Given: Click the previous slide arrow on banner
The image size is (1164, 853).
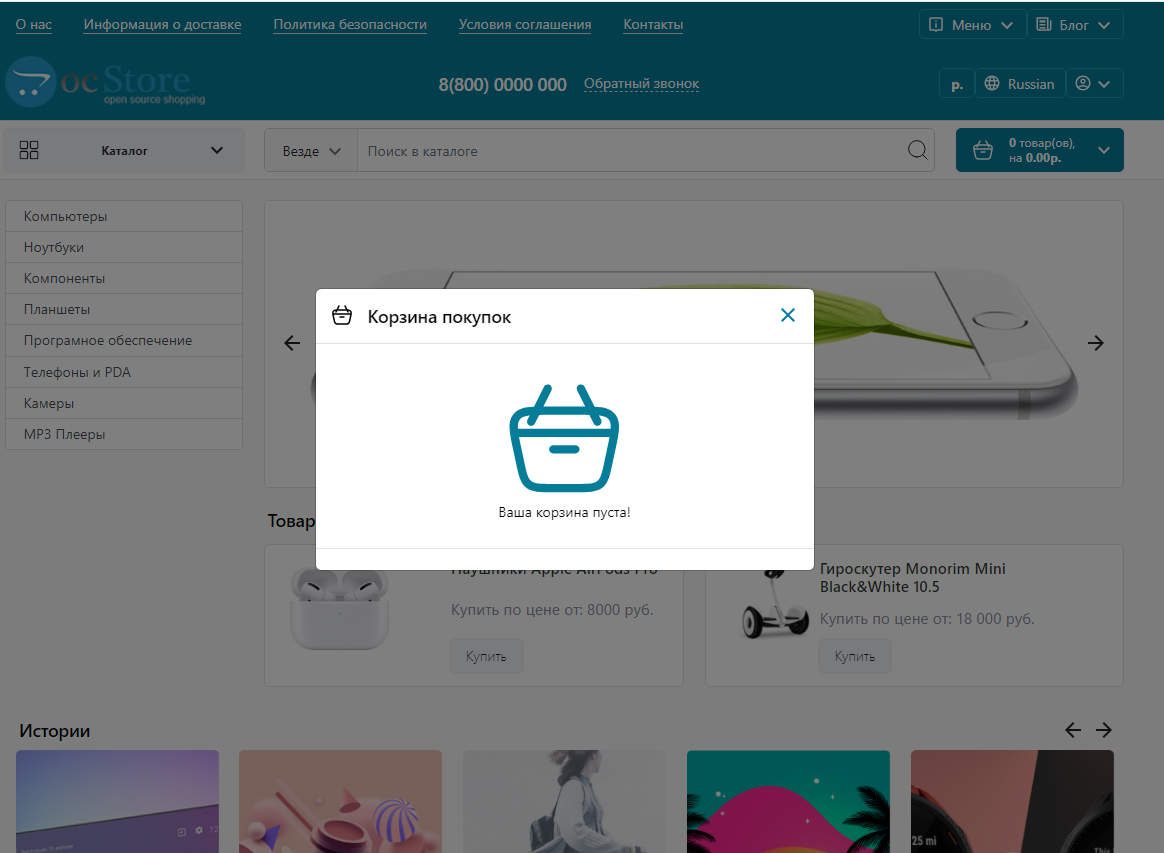Looking at the screenshot, I should tap(292, 343).
